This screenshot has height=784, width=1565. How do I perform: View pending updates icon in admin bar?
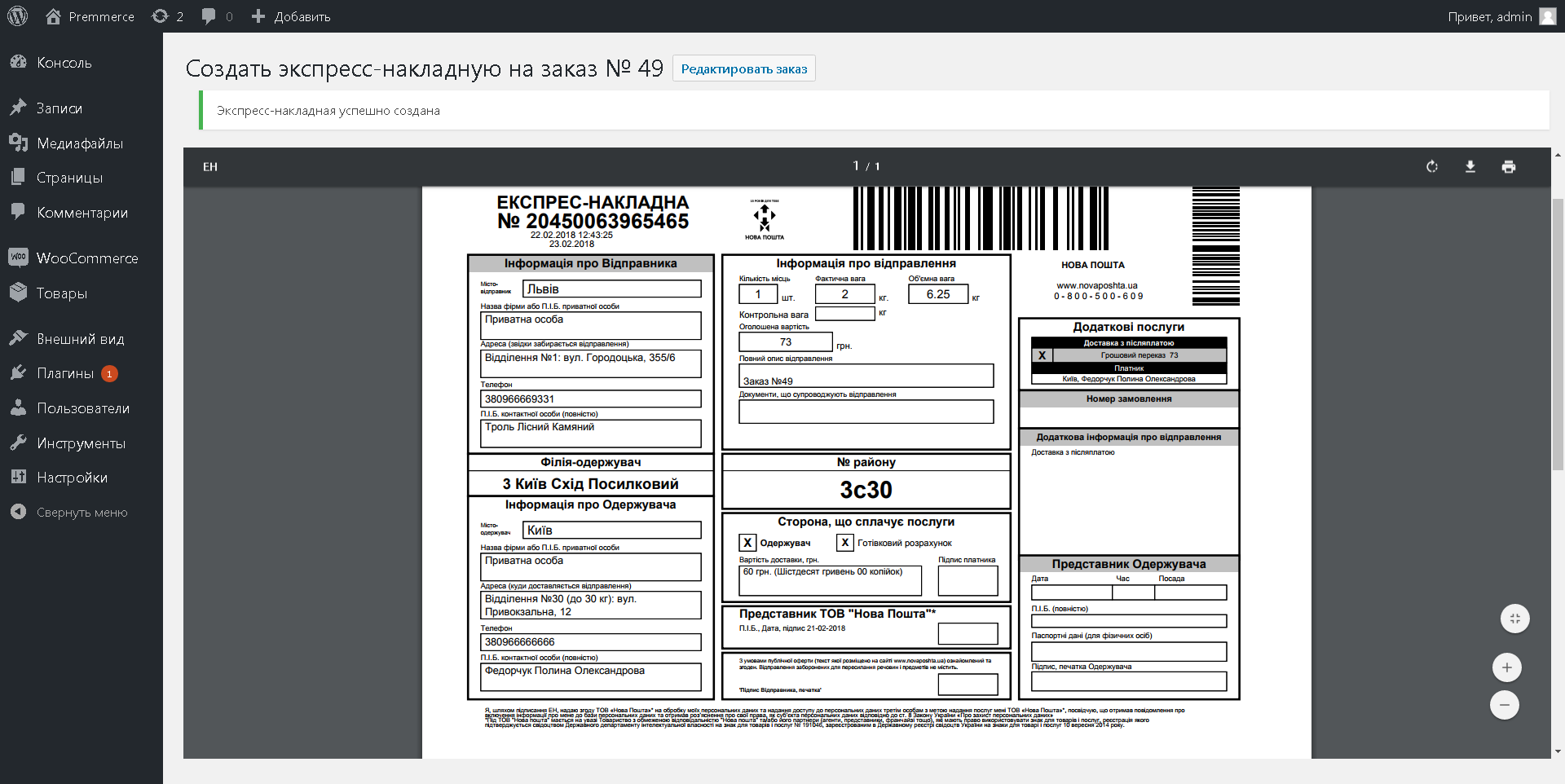point(167,16)
